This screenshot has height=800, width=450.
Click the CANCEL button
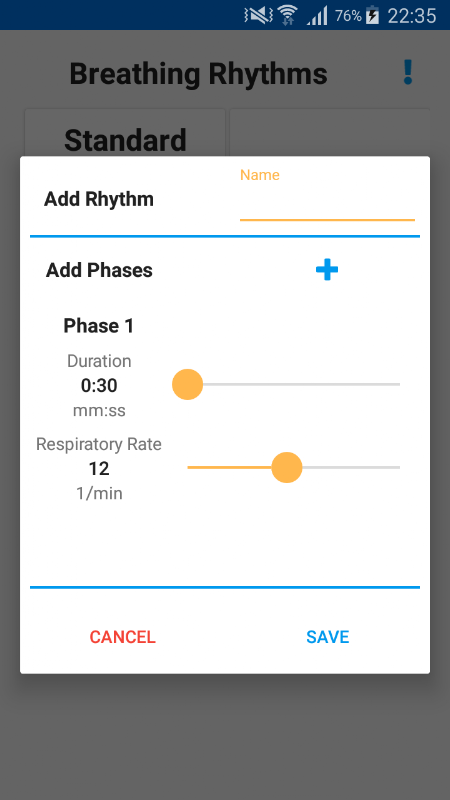(x=122, y=637)
